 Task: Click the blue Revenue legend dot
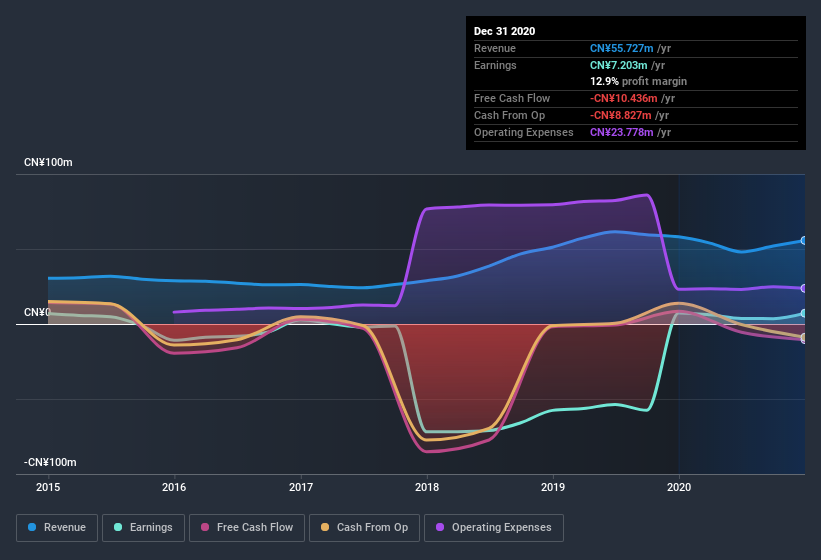point(32,527)
